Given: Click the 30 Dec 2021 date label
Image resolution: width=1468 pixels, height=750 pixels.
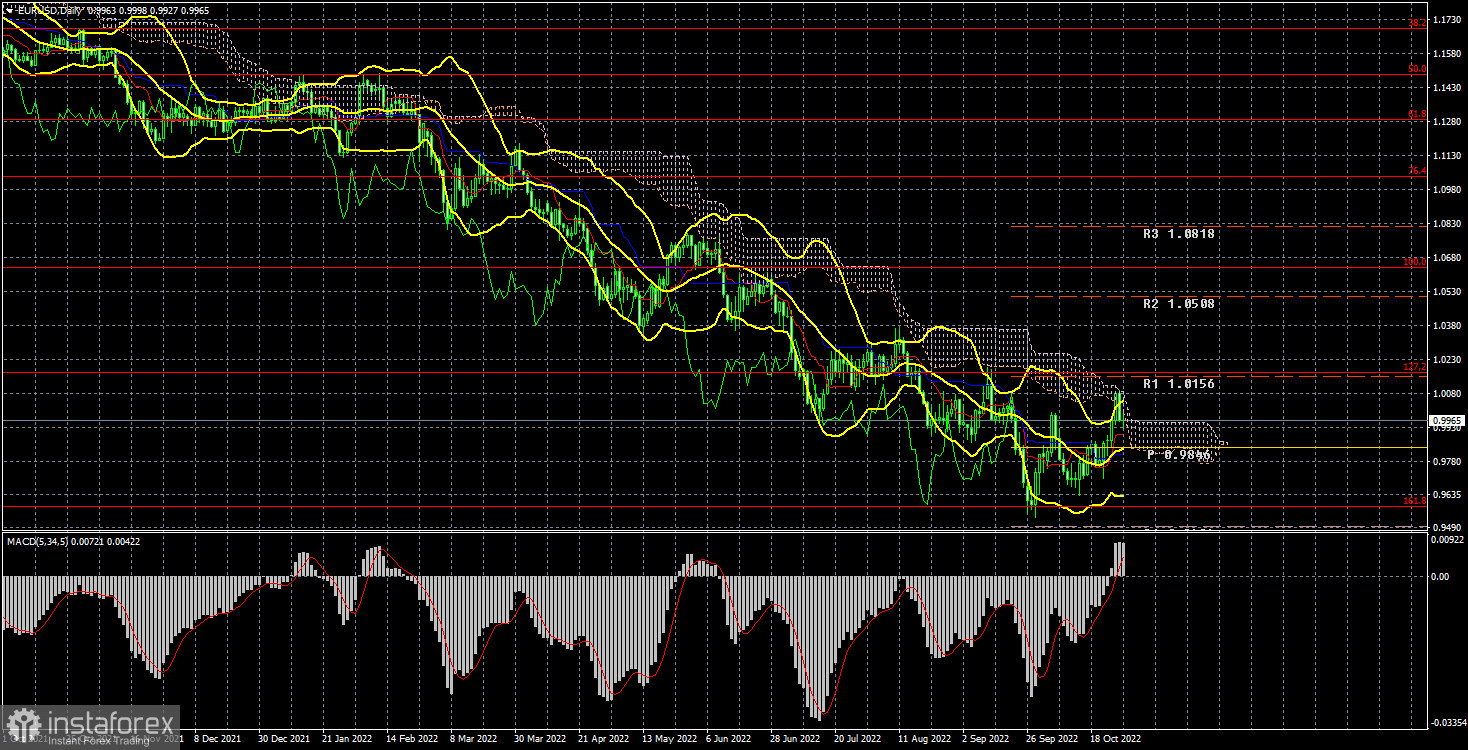Looking at the screenshot, I should pos(282,739).
